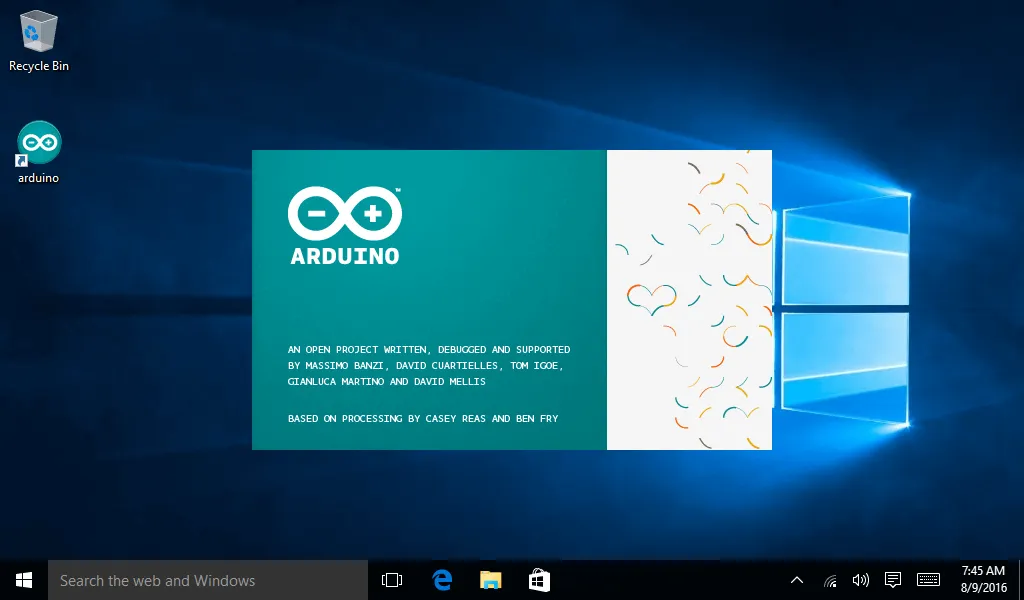Expand the hidden tray icons chevron
The image size is (1024, 600).
point(797,580)
